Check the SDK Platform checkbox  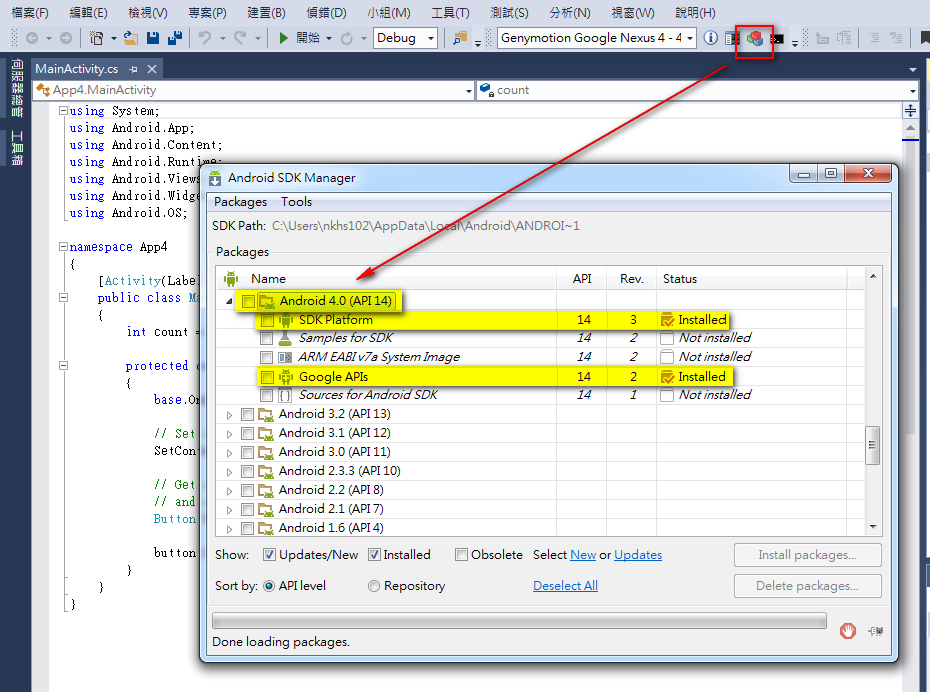click(267, 320)
